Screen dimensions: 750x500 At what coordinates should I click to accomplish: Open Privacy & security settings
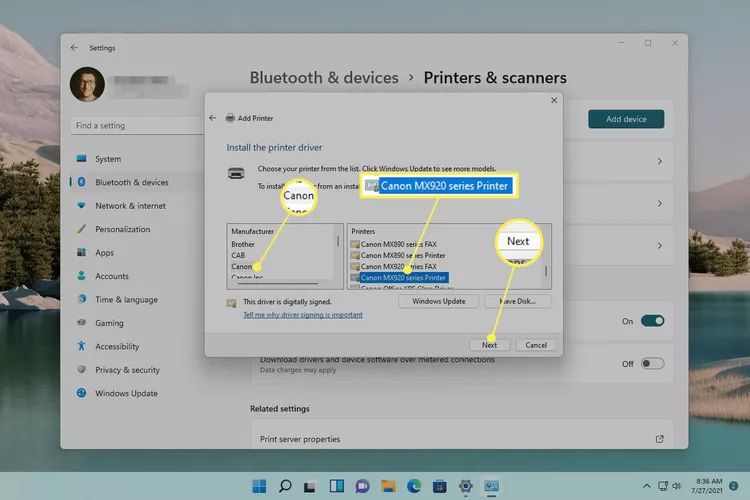tap(127, 370)
